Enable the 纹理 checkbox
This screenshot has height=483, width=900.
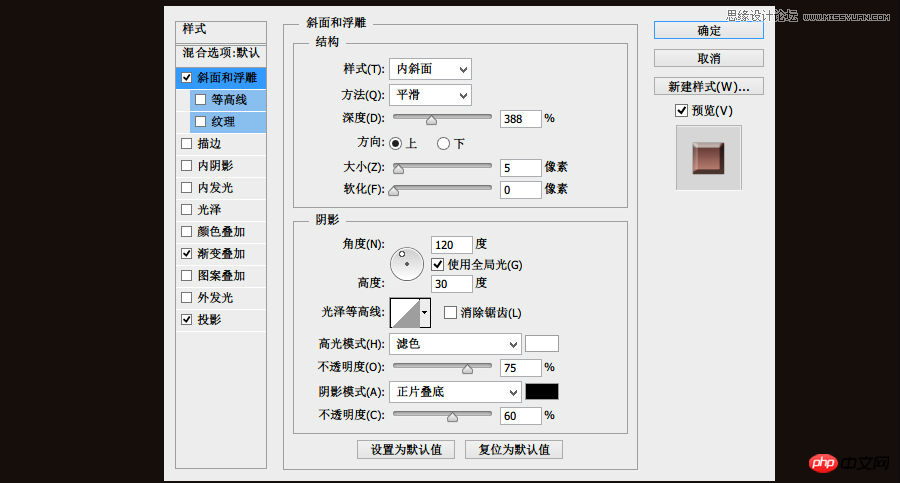[x=200, y=121]
